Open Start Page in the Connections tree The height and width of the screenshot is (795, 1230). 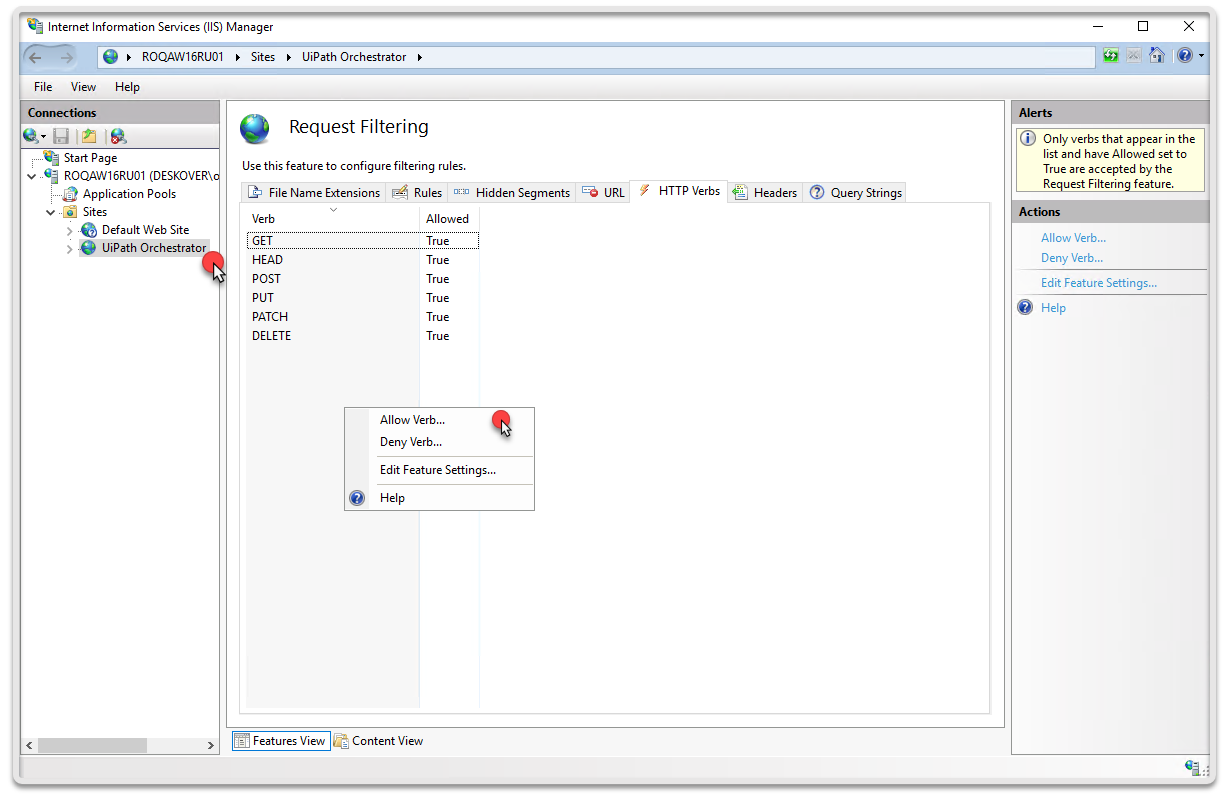(x=90, y=158)
